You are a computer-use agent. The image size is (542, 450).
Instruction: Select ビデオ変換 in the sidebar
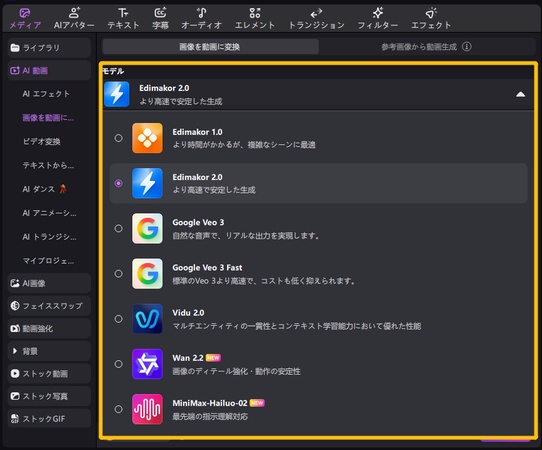[41, 142]
